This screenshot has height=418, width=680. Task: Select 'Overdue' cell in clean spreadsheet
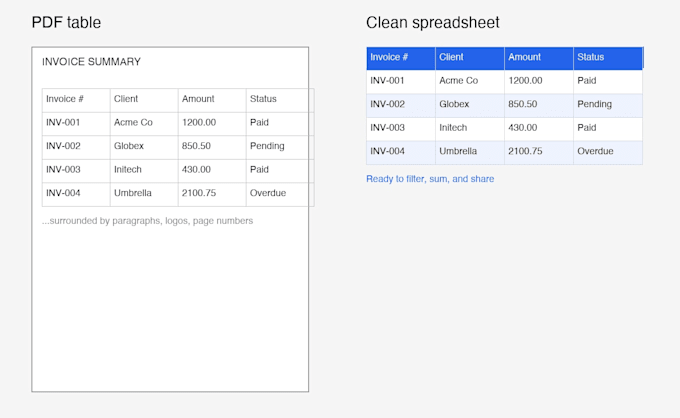(608, 152)
